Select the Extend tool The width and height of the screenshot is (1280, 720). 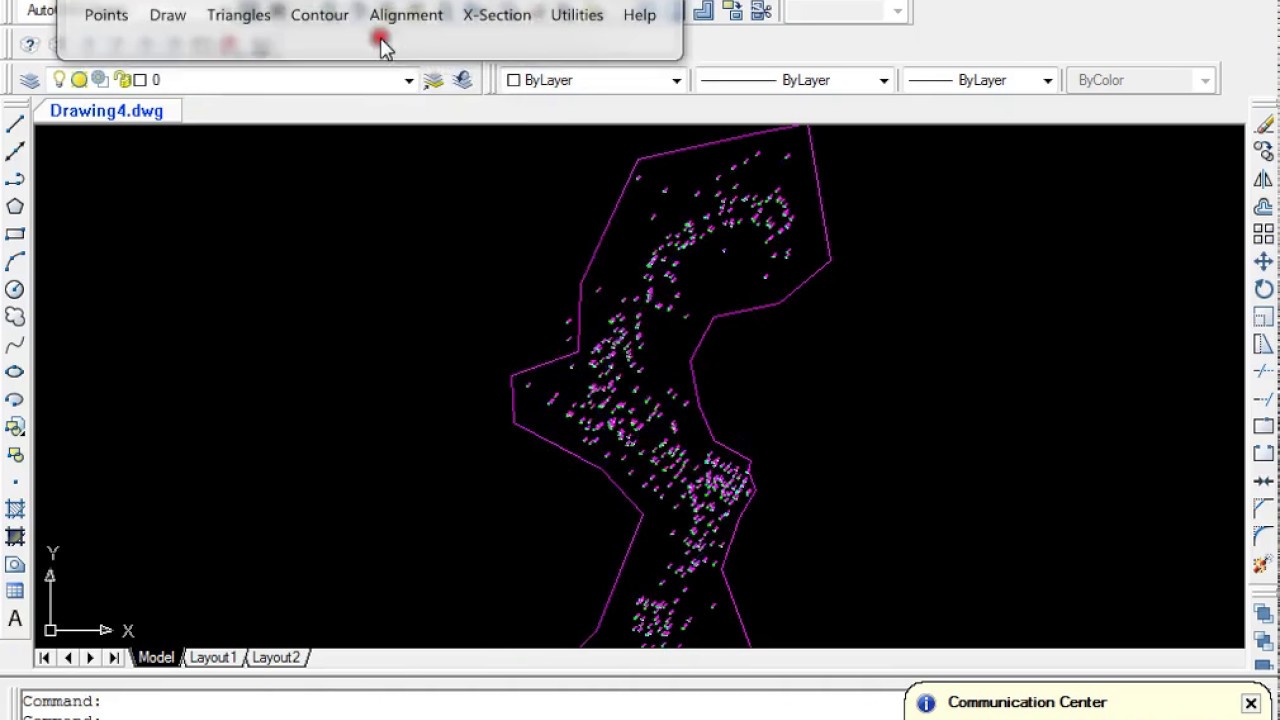(1263, 400)
